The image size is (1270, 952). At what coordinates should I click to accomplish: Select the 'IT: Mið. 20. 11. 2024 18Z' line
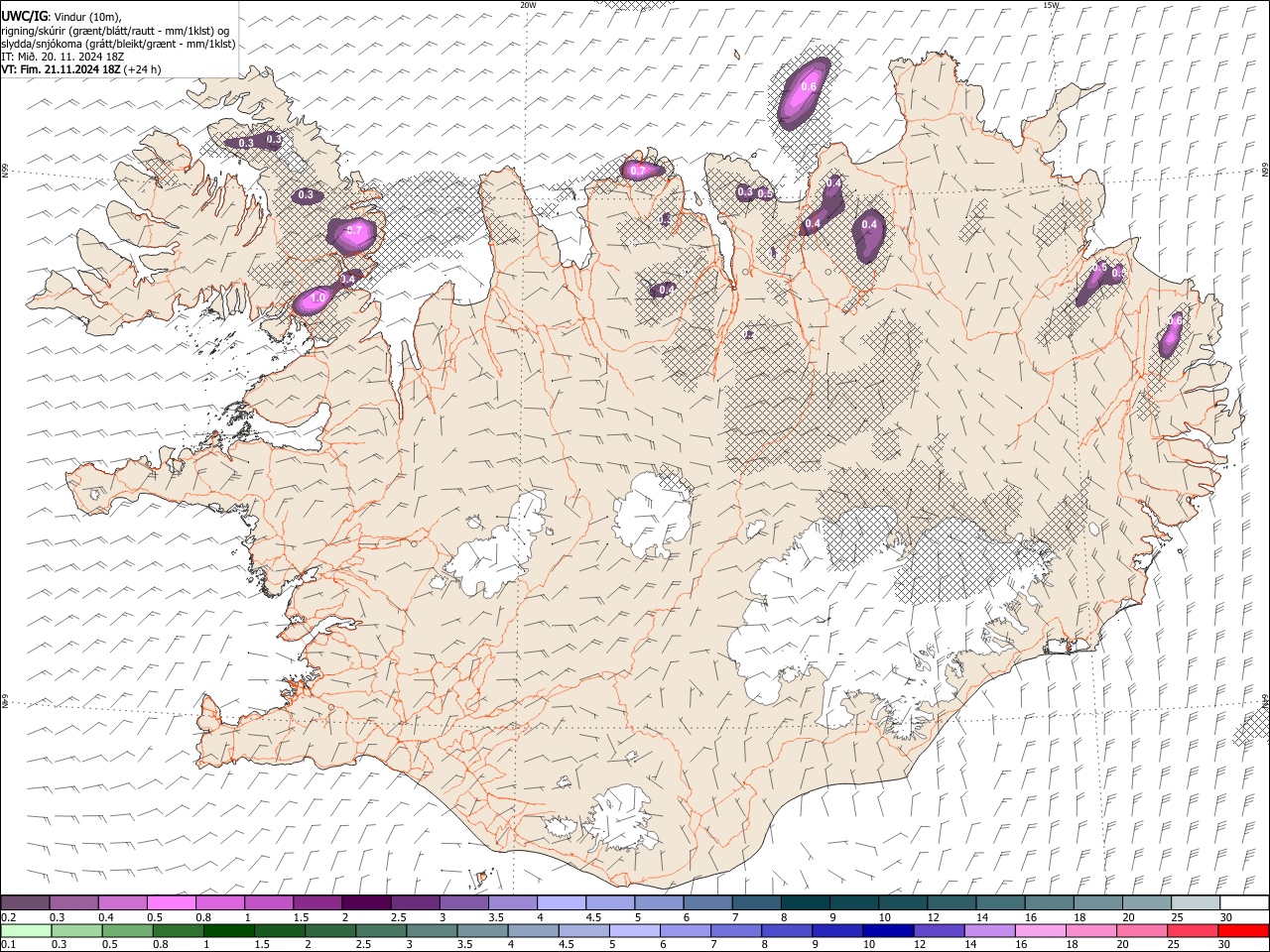point(63,57)
